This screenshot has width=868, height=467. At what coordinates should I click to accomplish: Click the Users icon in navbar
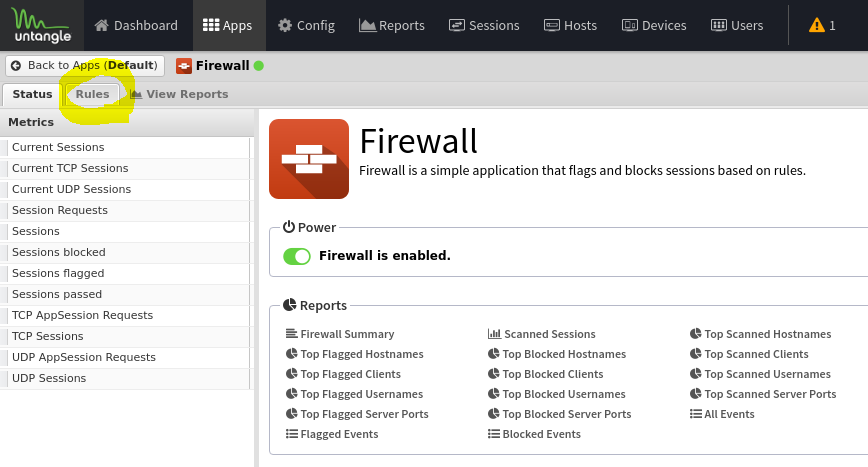point(719,25)
